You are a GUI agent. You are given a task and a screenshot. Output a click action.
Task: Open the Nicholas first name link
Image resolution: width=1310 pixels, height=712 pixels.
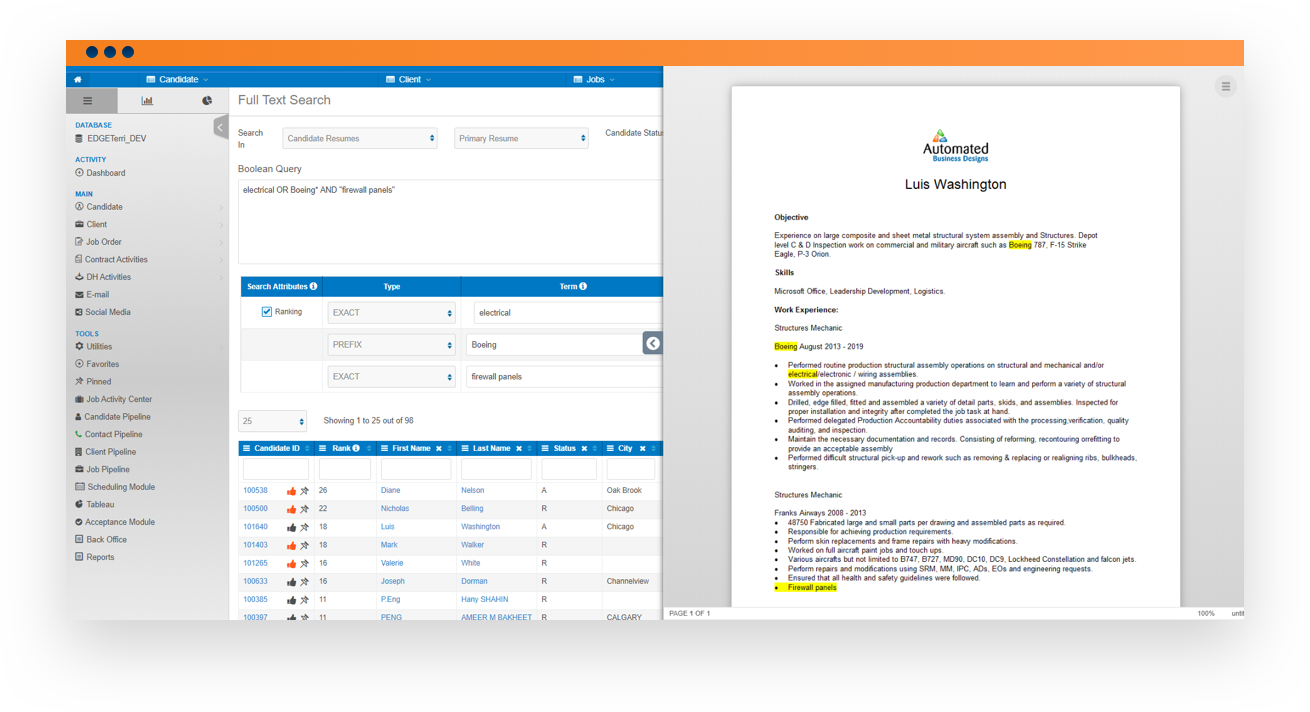coord(395,509)
